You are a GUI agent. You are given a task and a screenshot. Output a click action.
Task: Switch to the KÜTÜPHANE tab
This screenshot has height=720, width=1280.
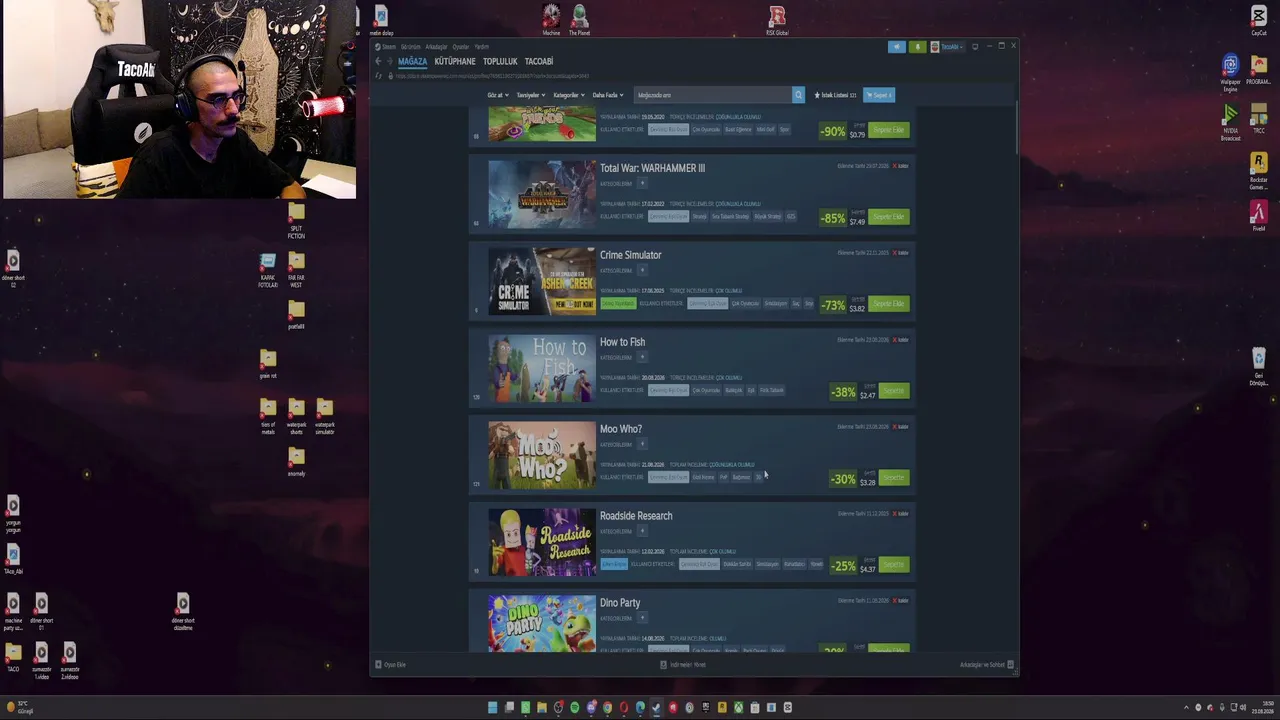click(x=455, y=61)
